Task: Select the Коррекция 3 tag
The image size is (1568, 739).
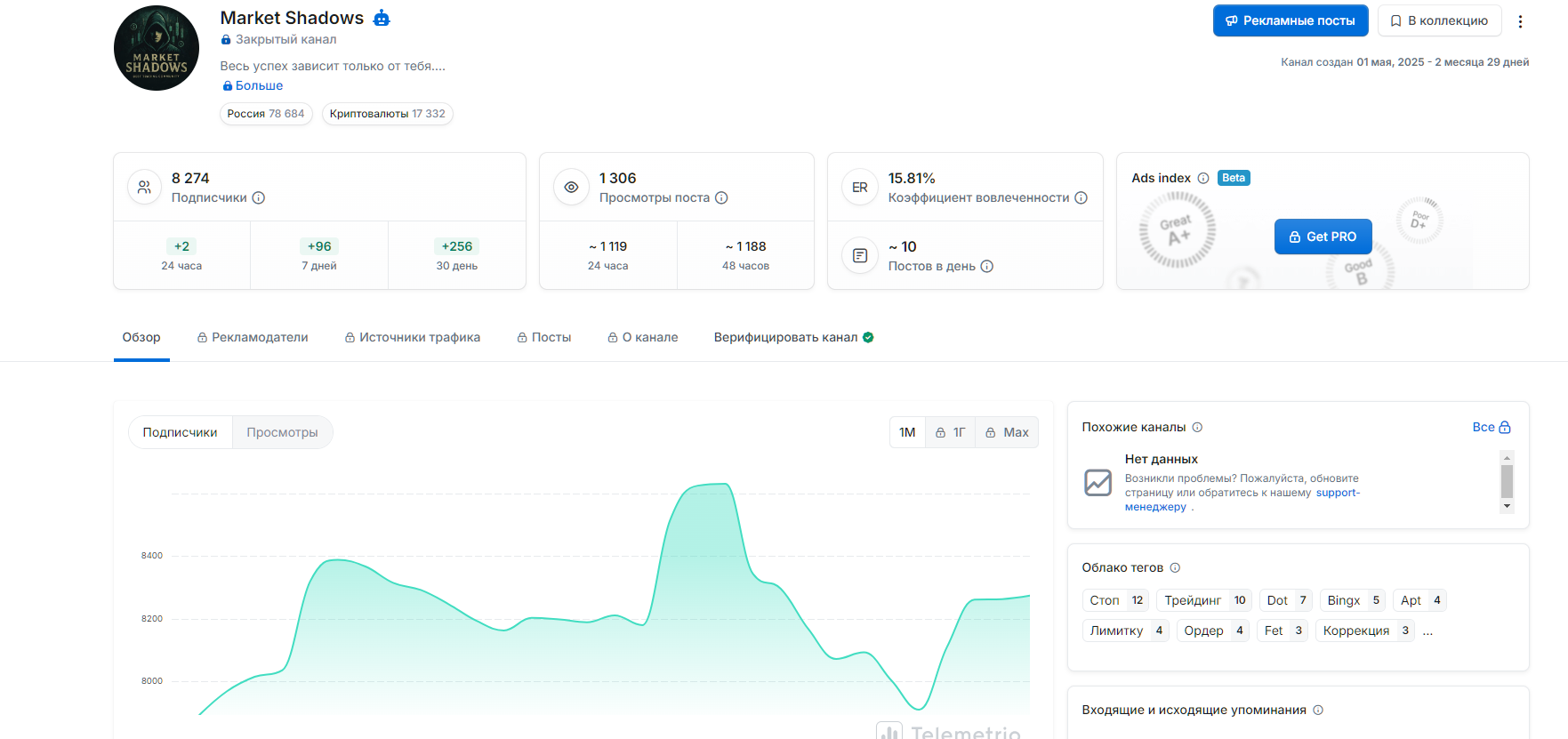Action: 1365,631
